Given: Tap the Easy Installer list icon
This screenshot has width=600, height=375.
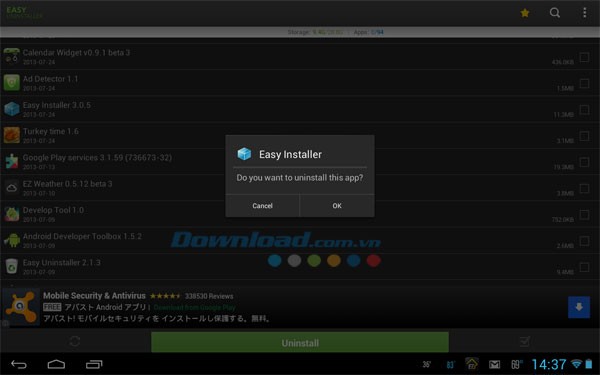Looking at the screenshot, I should coord(12,109).
